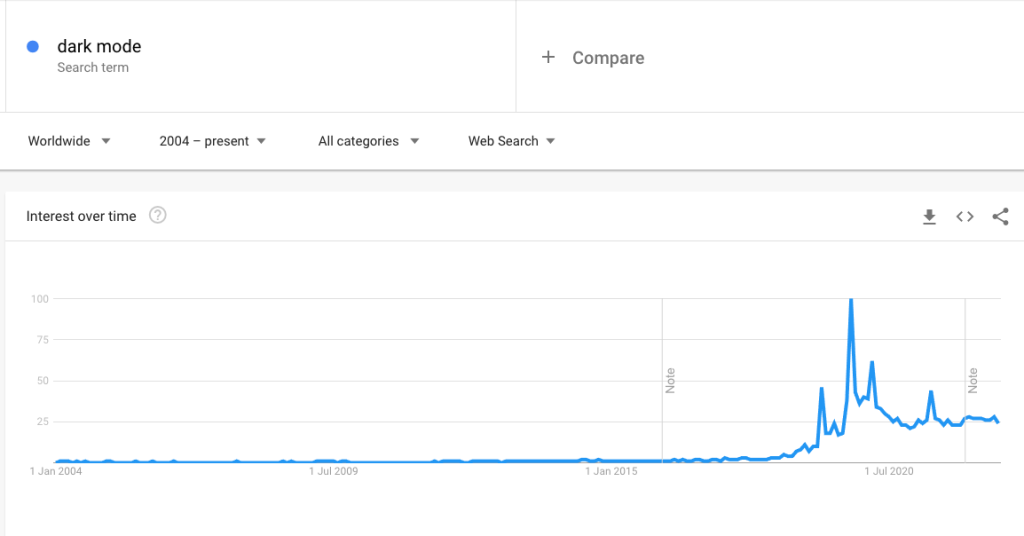Open the interest over time help tooltip
This screenshot has height=536, width=1024.
click(157, 216)
